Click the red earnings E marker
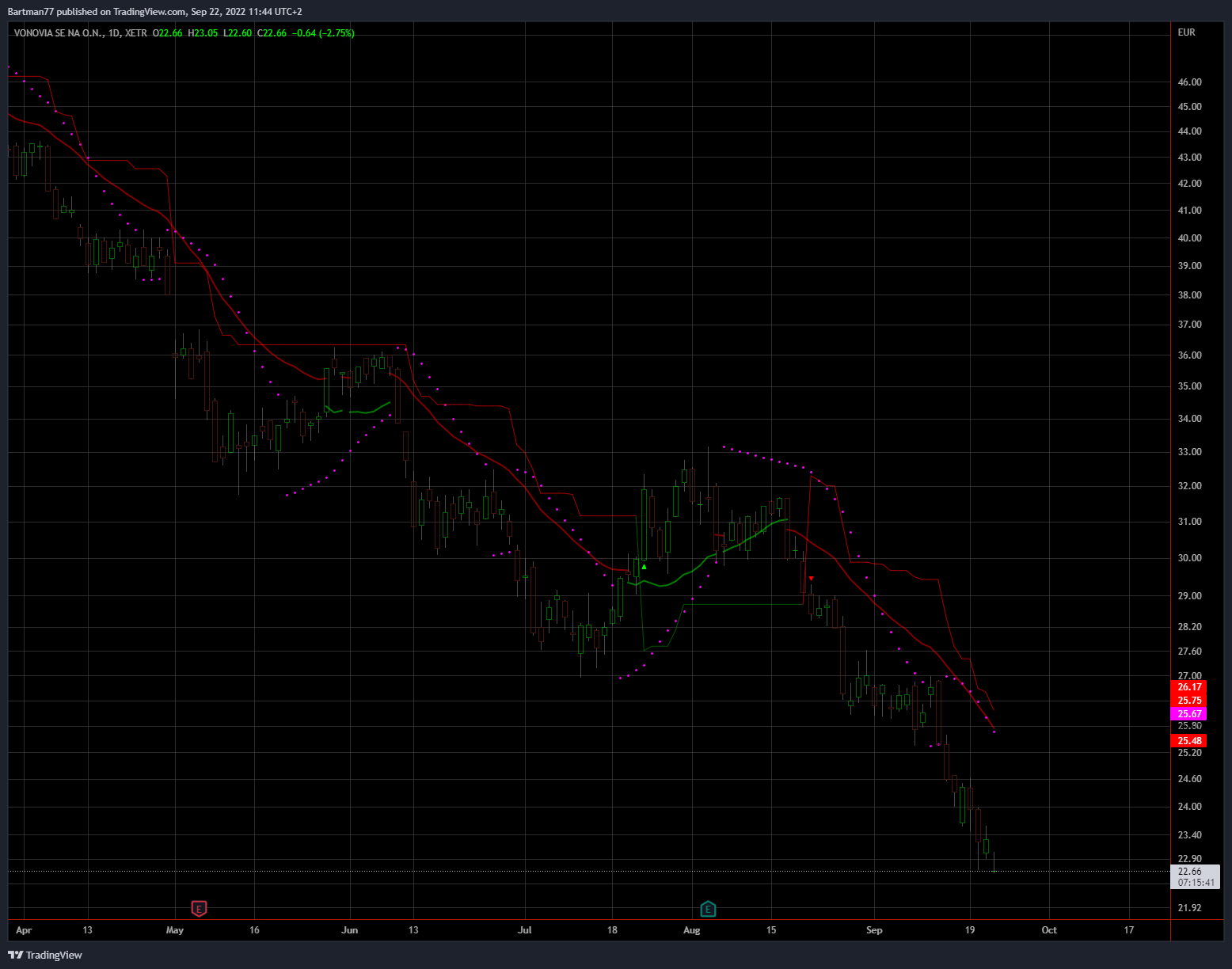 200,908
